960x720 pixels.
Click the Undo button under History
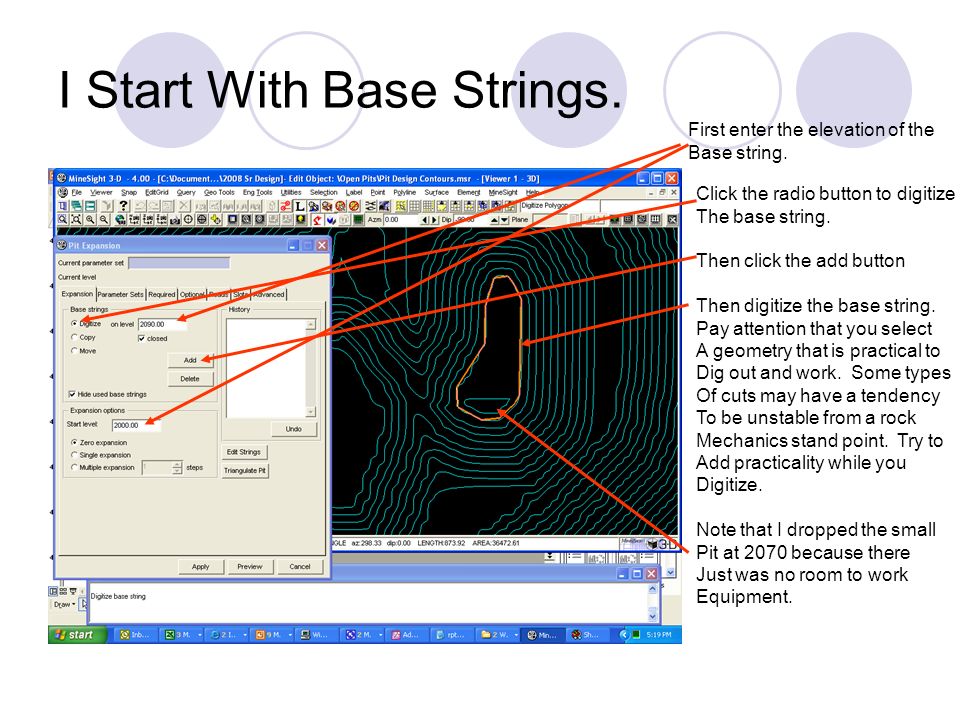[x=293, y=429]
